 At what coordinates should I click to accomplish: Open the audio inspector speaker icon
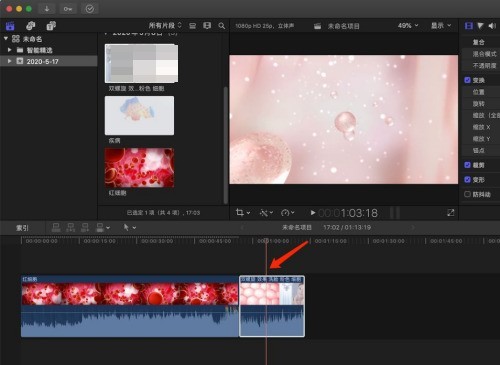tap(492, 26)
